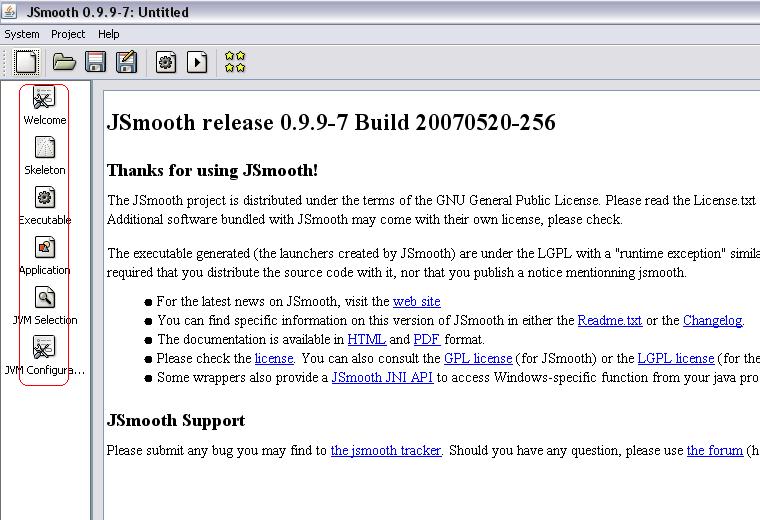Select the JVM Selection sidebar item
The height and width of the screenshot is (520, 760).
click(x=45, y=306)
